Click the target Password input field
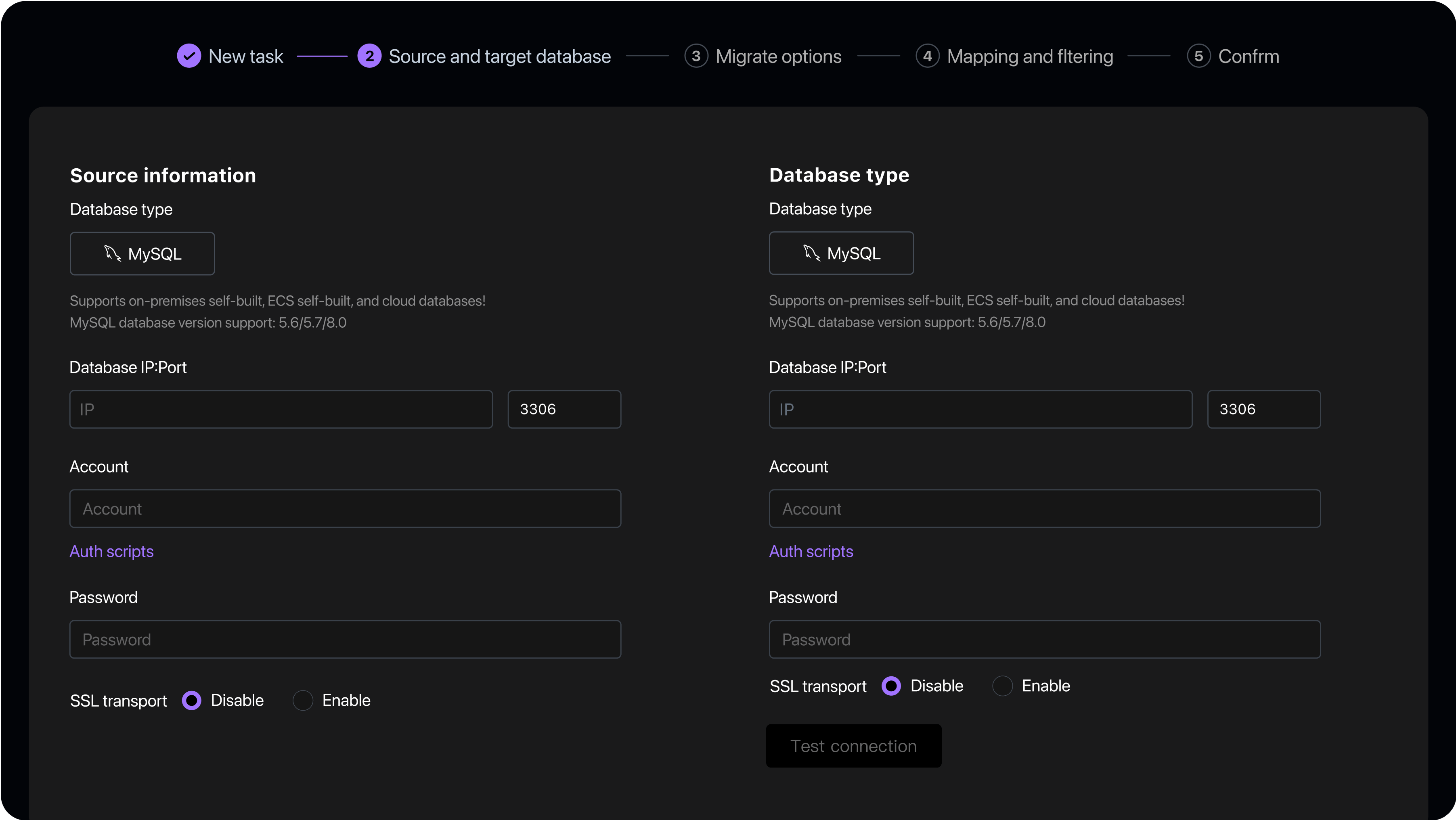The image size is (1456, 820). click(1044, 639)
